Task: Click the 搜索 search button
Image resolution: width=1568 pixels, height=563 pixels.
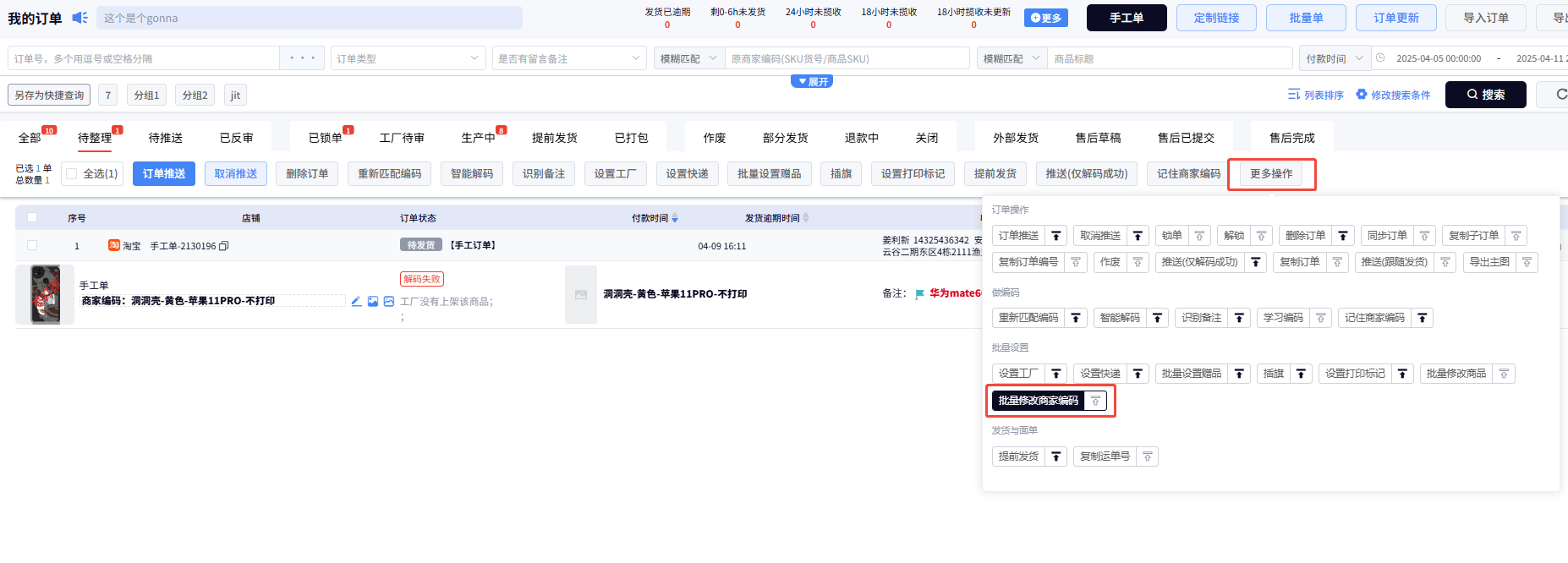Action: click(1485, 95)
